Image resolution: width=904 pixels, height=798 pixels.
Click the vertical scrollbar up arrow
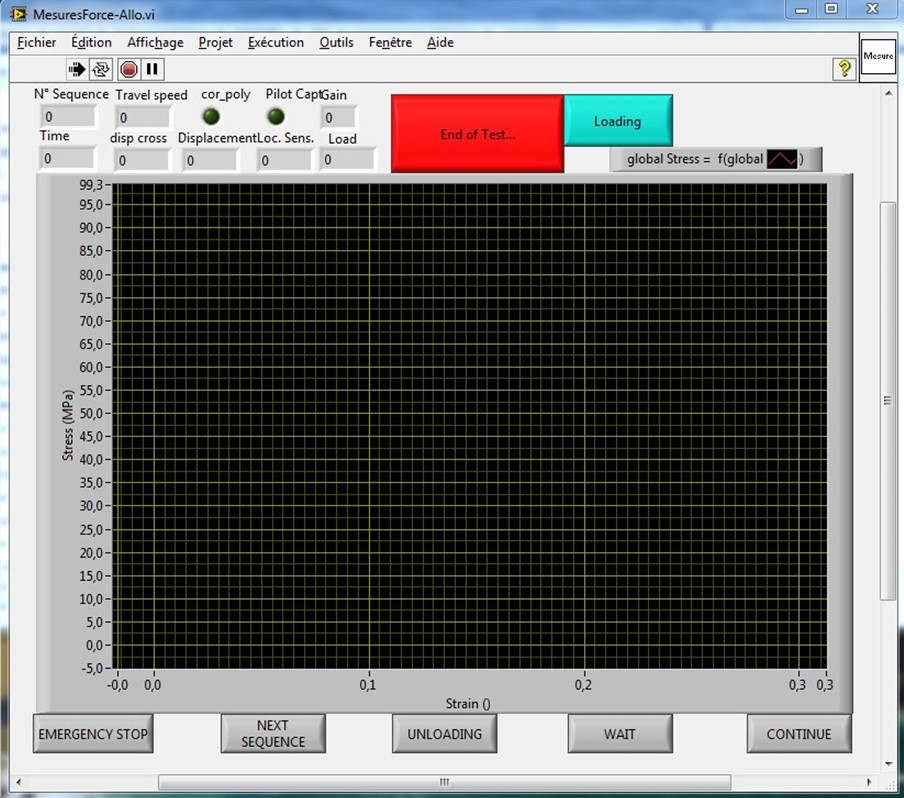click(888, 93)
